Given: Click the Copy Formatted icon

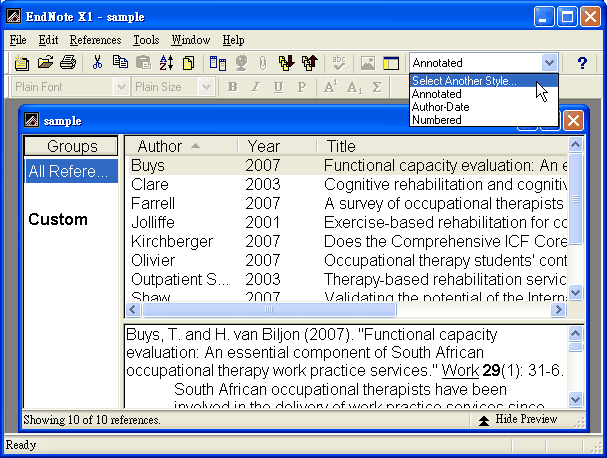Looking at the screenshot, I should click(x=189, y=63).
